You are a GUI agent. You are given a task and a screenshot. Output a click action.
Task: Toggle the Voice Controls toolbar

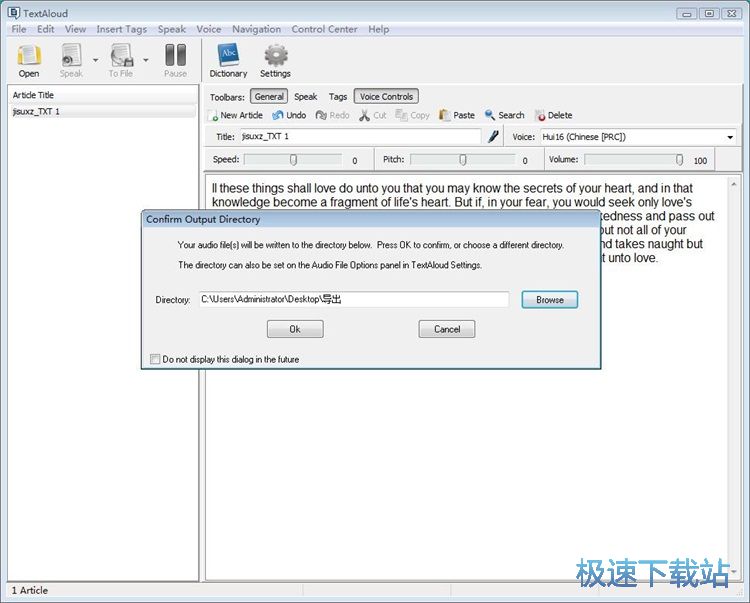click(386, 97)
